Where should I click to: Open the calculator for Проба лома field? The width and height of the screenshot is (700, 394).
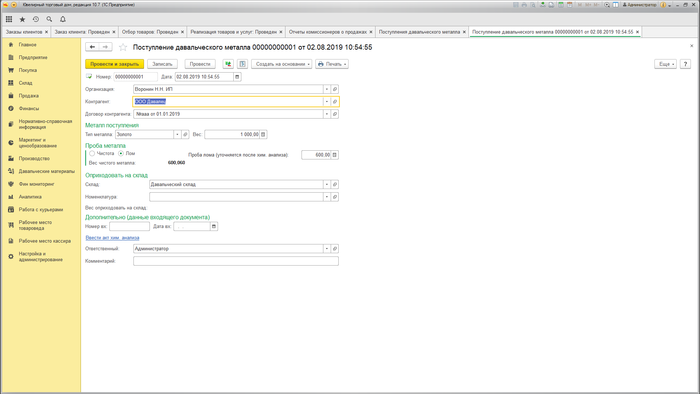[334, 155]
